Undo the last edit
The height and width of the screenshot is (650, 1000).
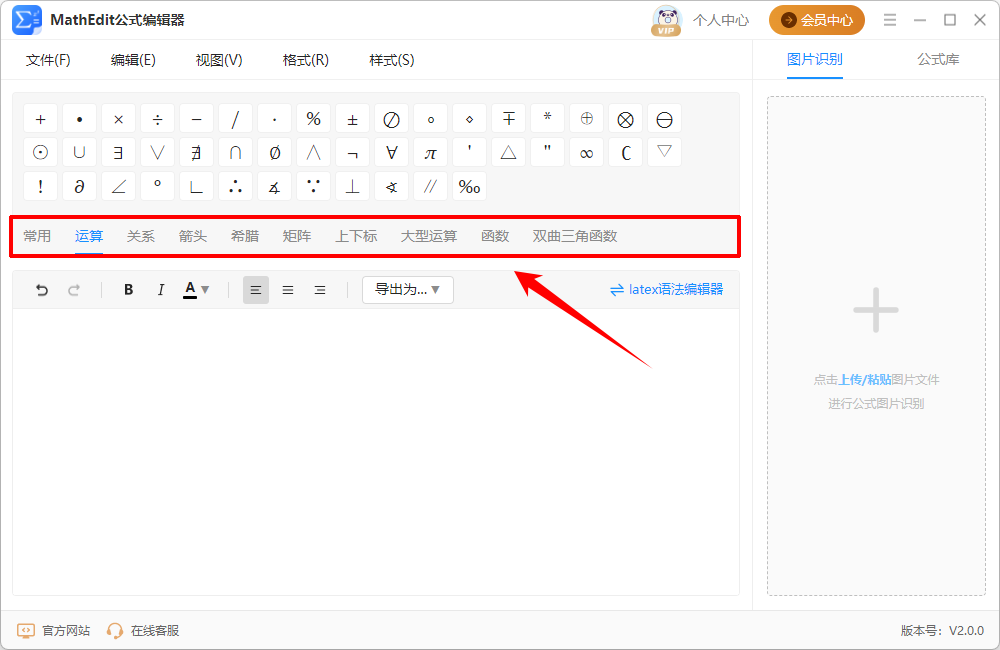tap(41, 290)
